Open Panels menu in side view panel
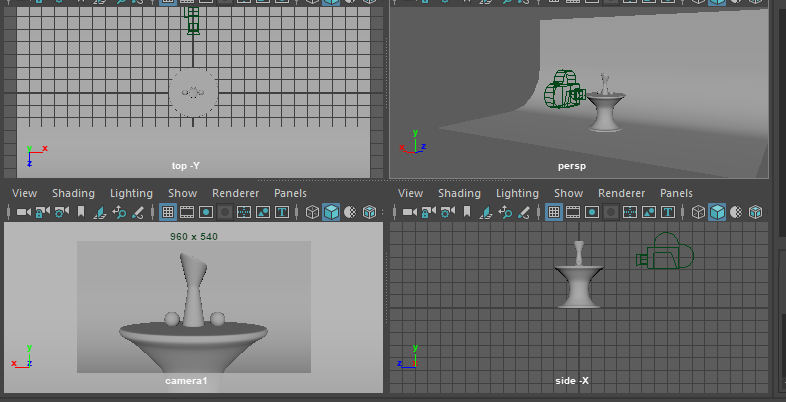786x402 pixels. coord(676,193)
